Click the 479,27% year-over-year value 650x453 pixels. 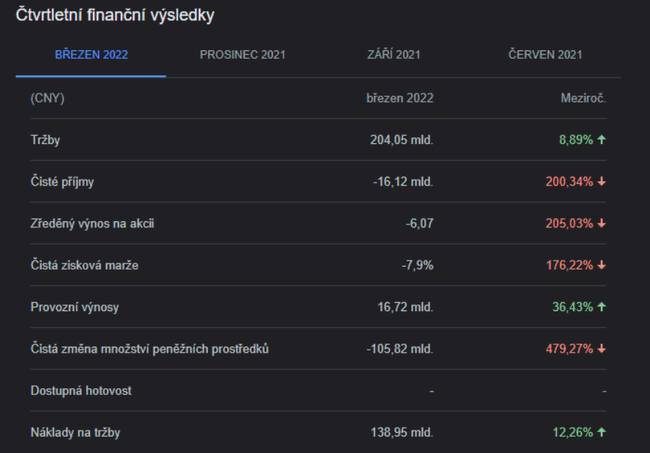pyautogui.click(x=569, y=349)
